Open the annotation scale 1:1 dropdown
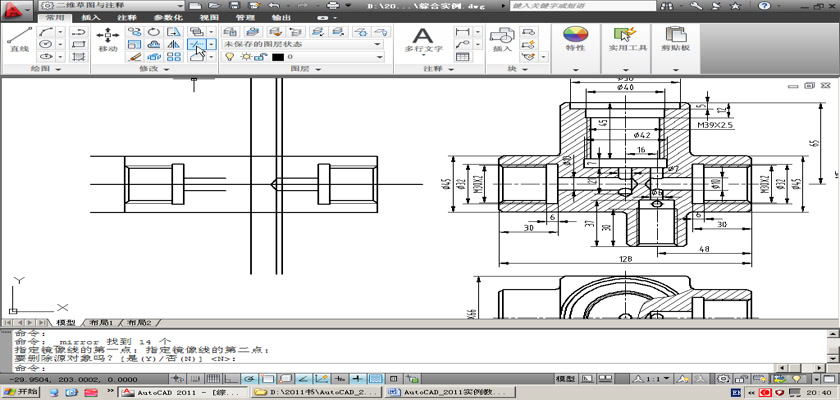Screen dimensions: 840x400 click(652, 379)
